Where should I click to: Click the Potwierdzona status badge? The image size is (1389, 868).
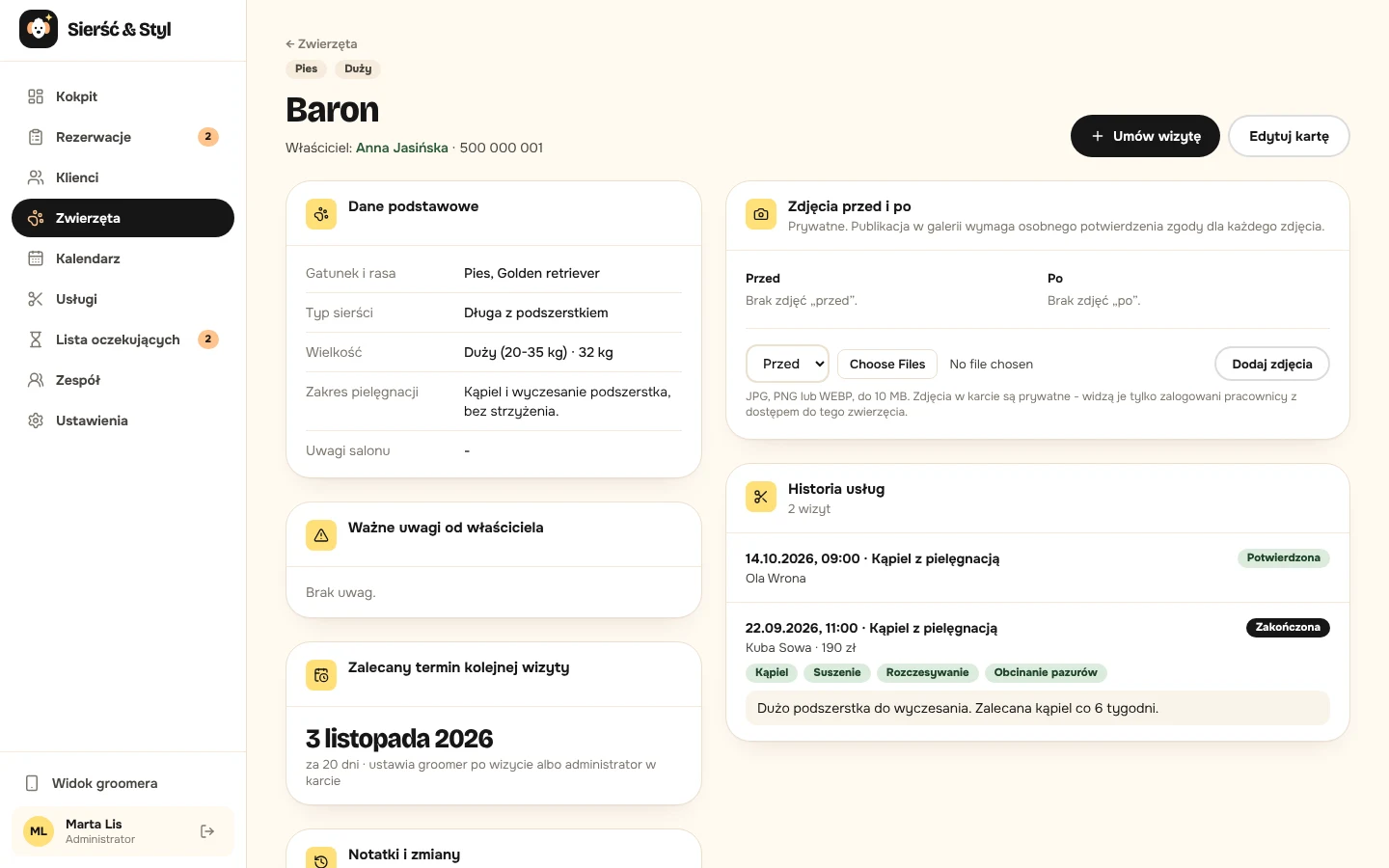tap(1283, 557)
